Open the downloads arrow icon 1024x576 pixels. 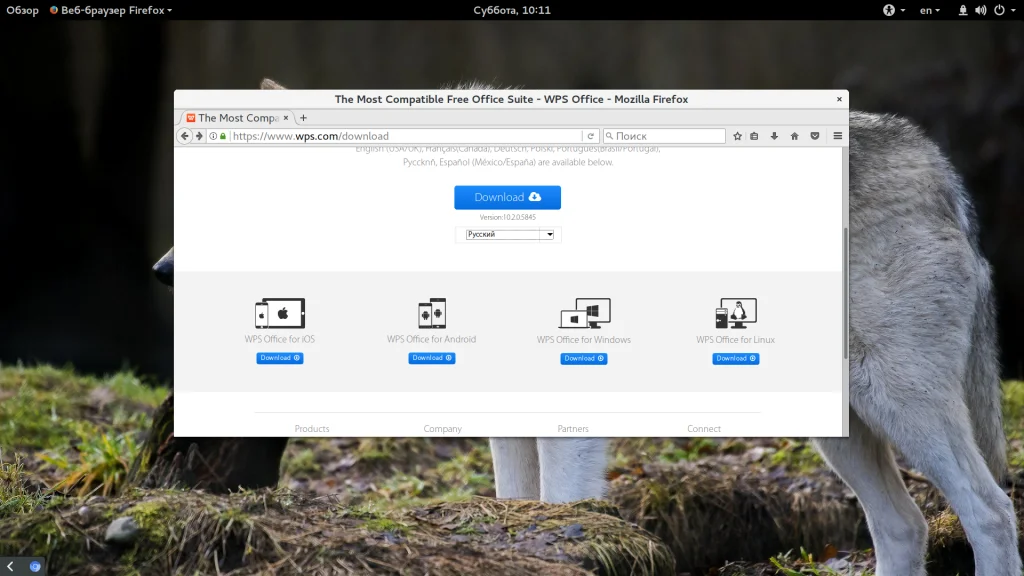[775, 136]
